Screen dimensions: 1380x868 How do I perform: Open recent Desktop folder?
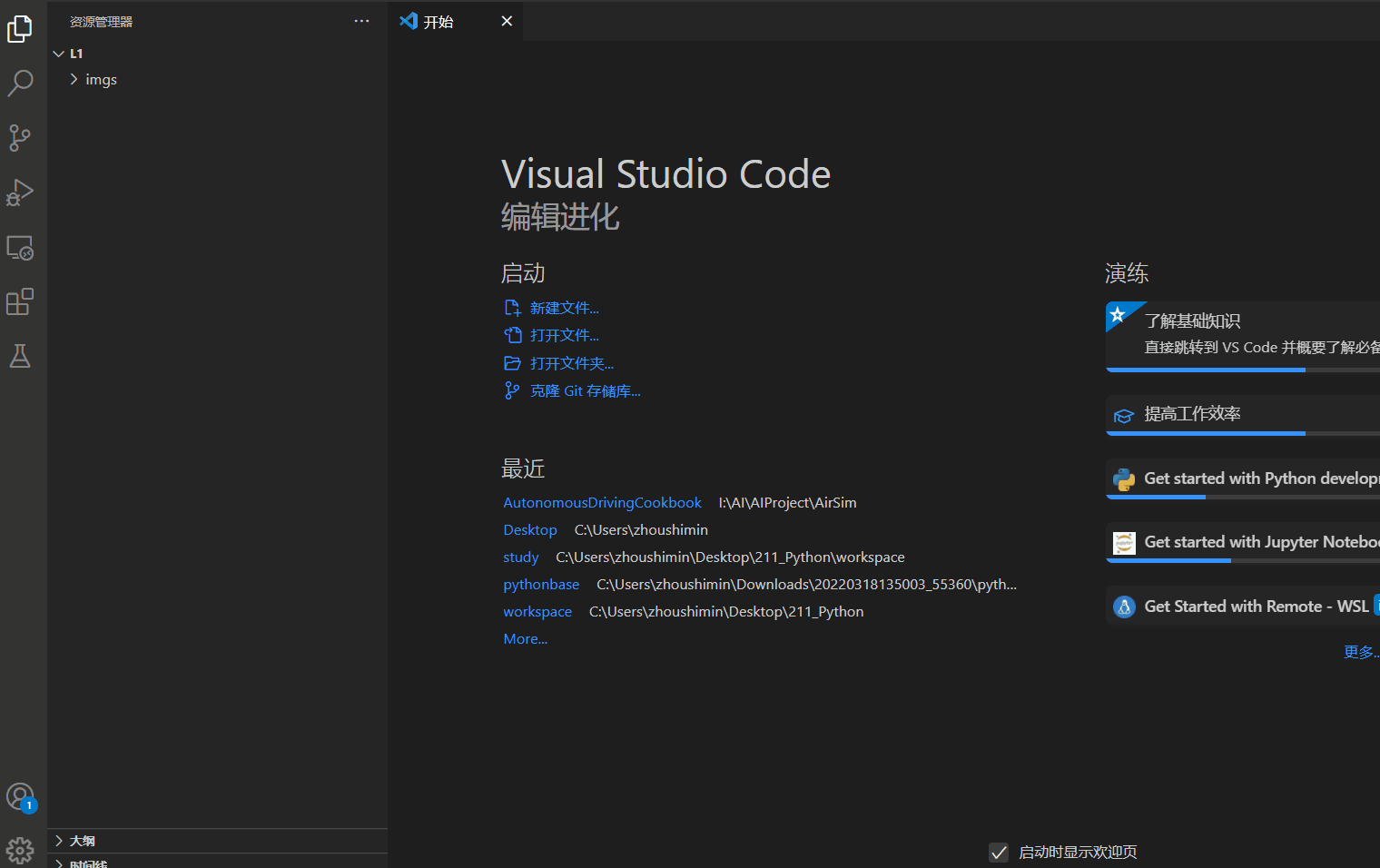point(530,529)
